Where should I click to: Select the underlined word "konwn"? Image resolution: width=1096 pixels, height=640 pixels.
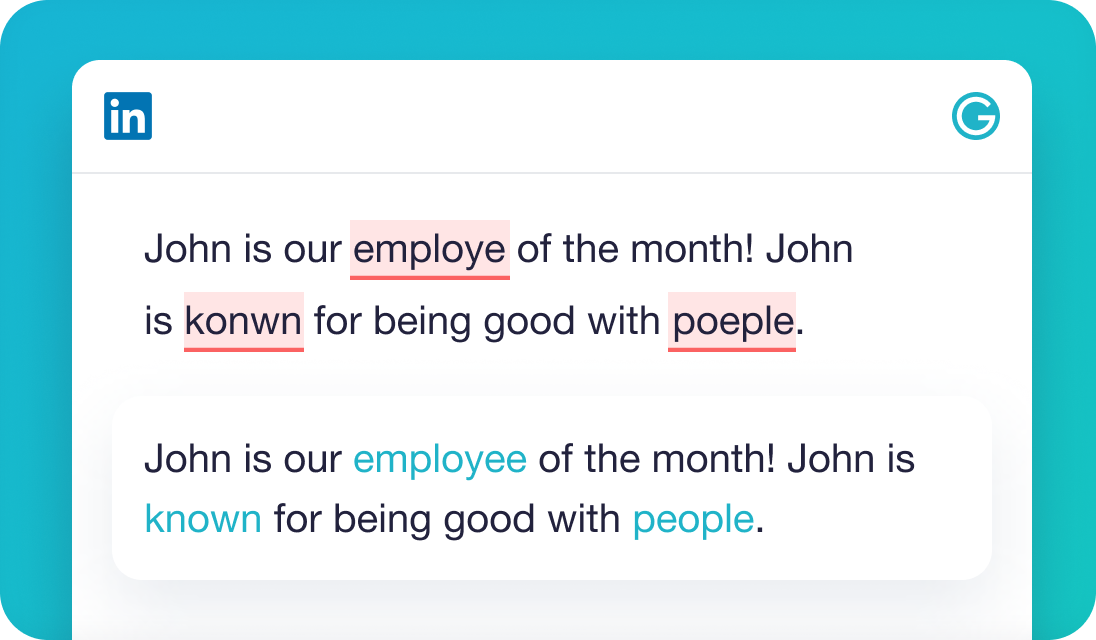coord(243,321)
